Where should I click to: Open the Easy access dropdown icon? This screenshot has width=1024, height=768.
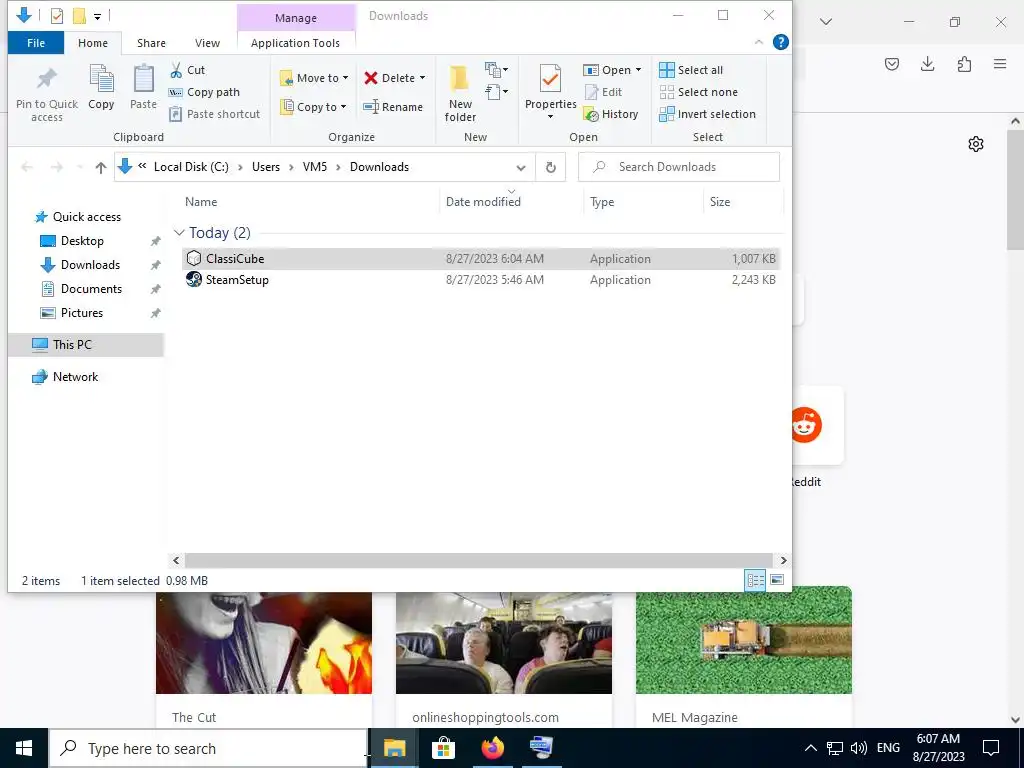pyautogui.click(x=496, y=91)
